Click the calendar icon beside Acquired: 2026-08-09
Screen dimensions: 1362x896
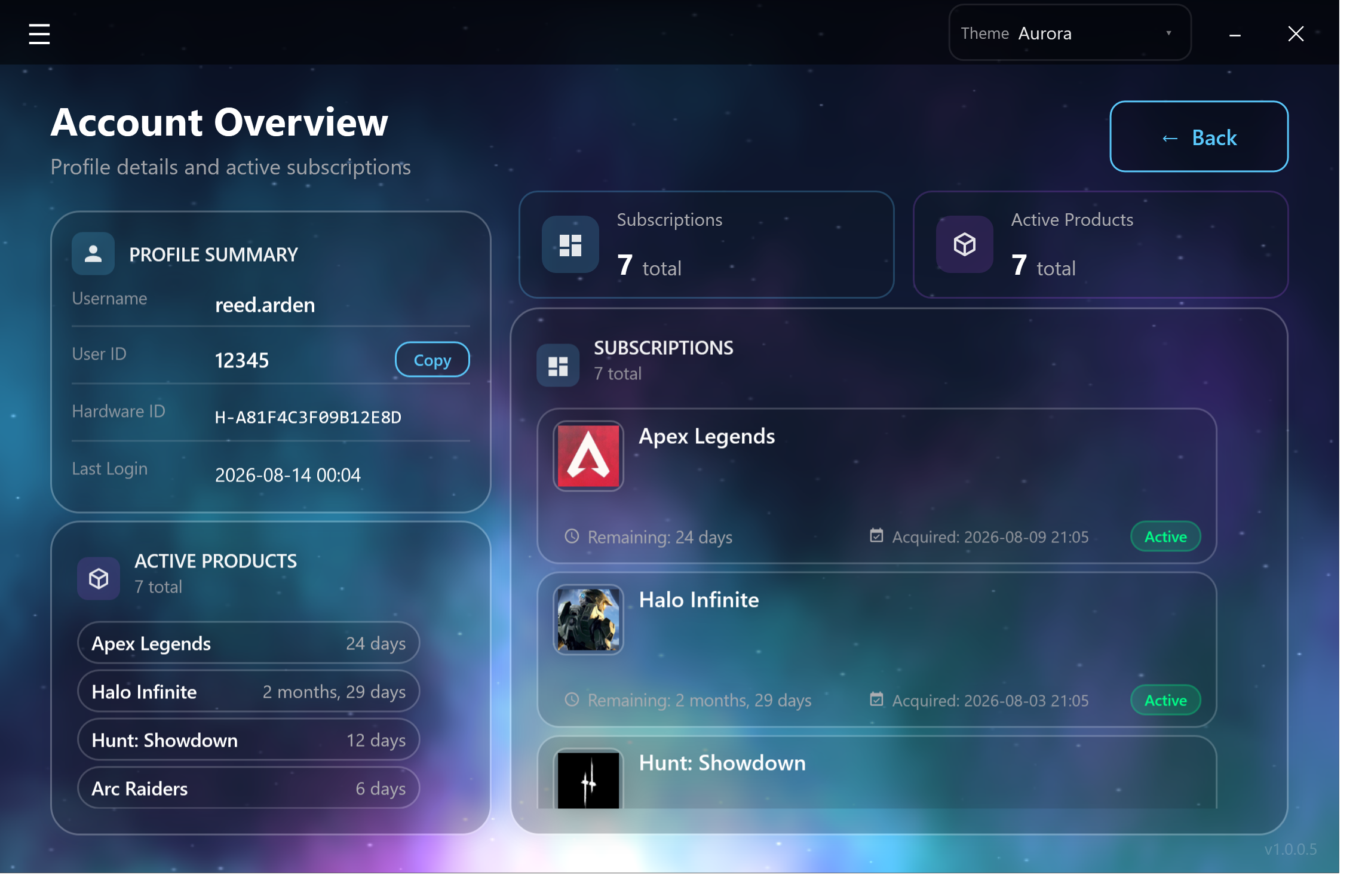point(876,536)
